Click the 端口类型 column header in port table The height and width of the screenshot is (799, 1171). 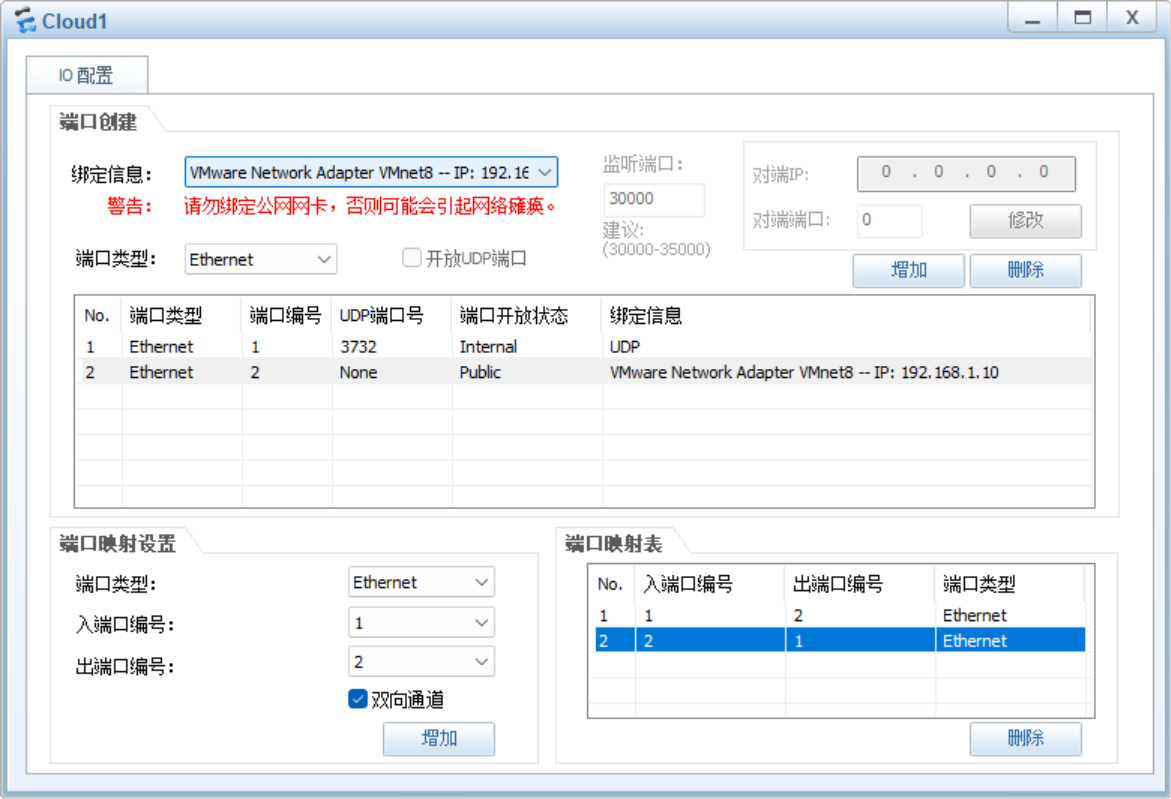click(181, 316)
